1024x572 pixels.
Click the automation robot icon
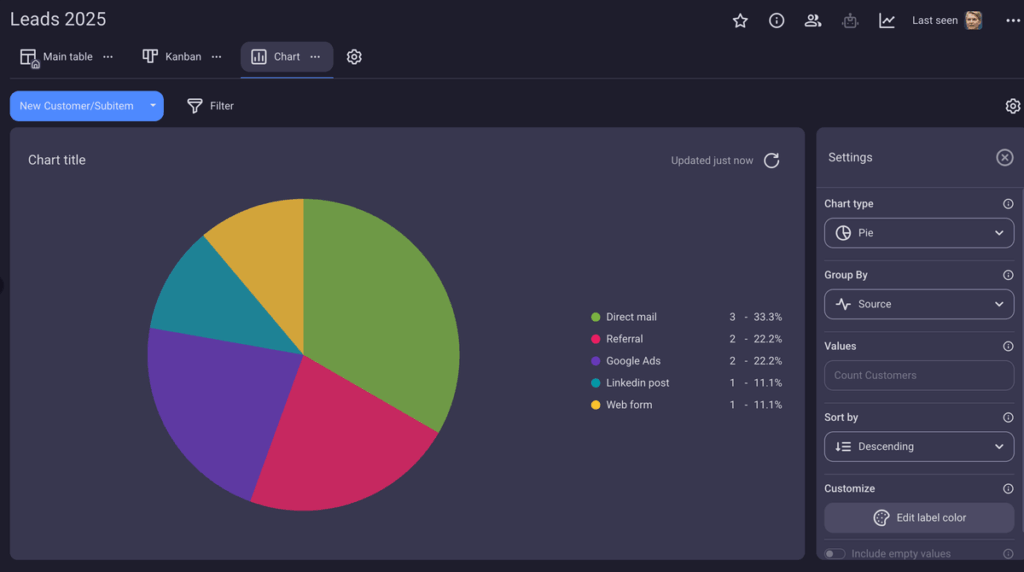[850, 21]
